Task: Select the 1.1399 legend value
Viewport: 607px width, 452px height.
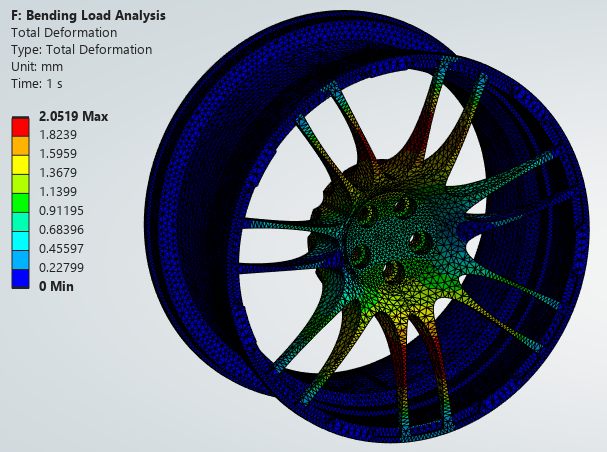Action: tap(58, 192)
